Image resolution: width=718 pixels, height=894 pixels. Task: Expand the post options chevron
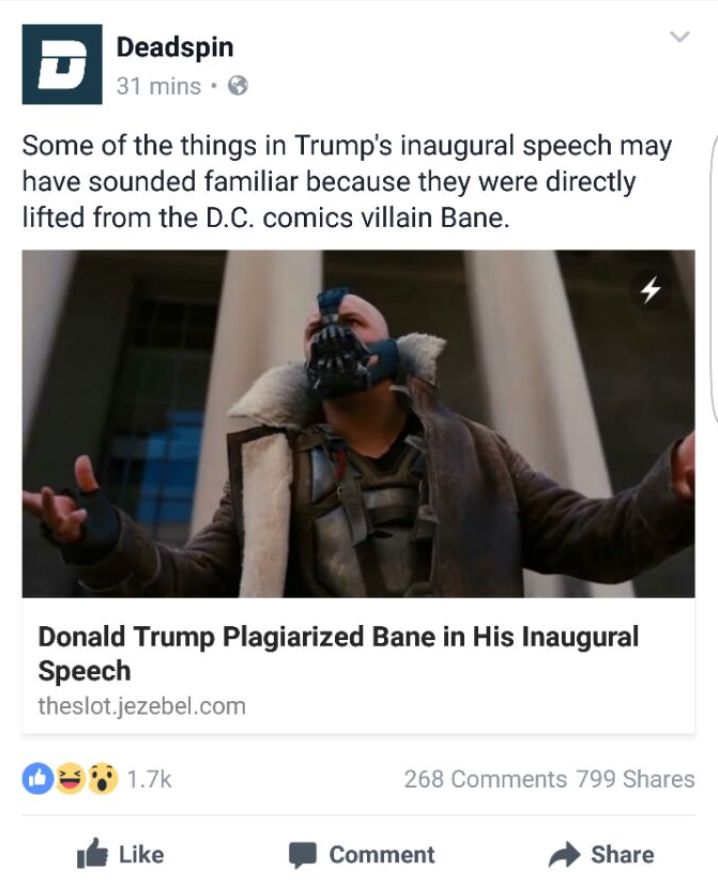point(679,36)
